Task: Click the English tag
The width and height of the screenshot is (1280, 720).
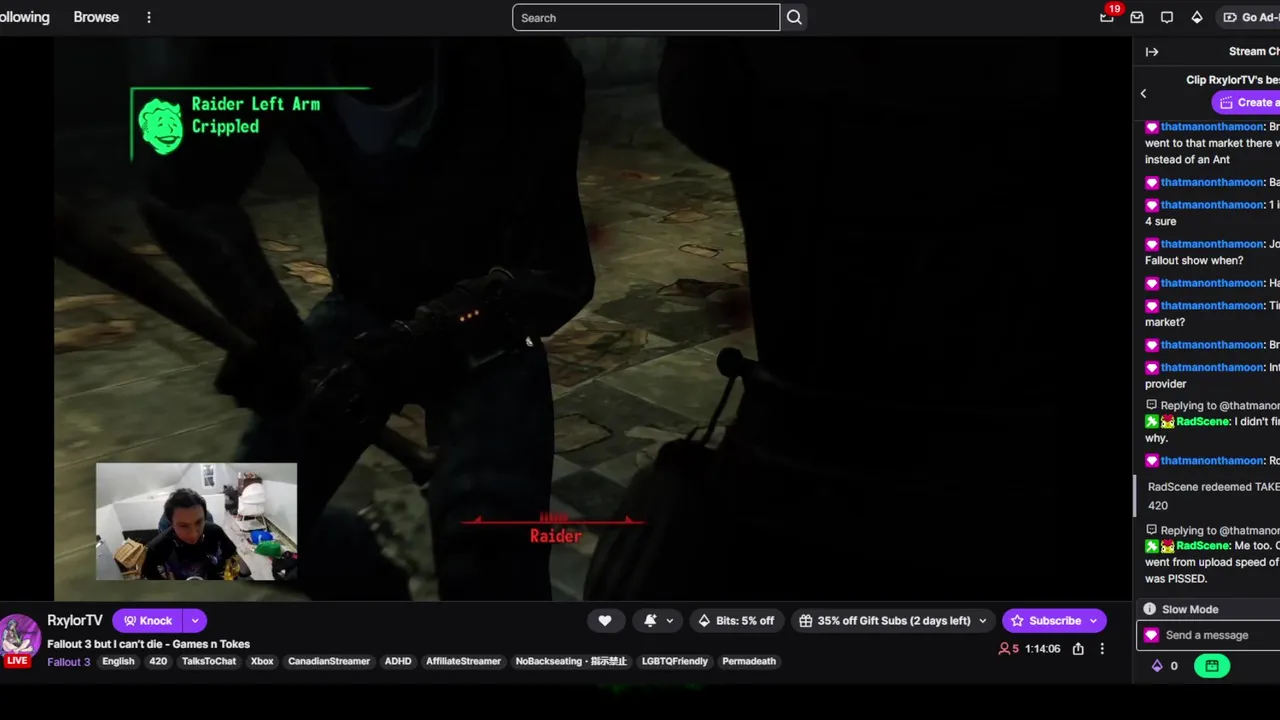Action: (118, 661)
